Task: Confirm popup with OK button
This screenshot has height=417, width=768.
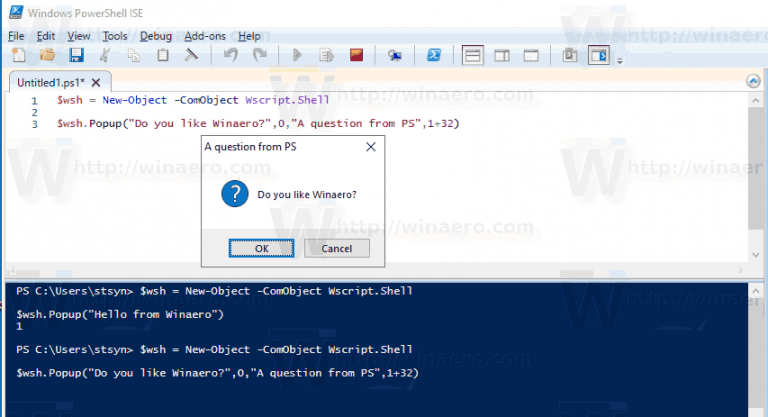Action: coord(261,248)
